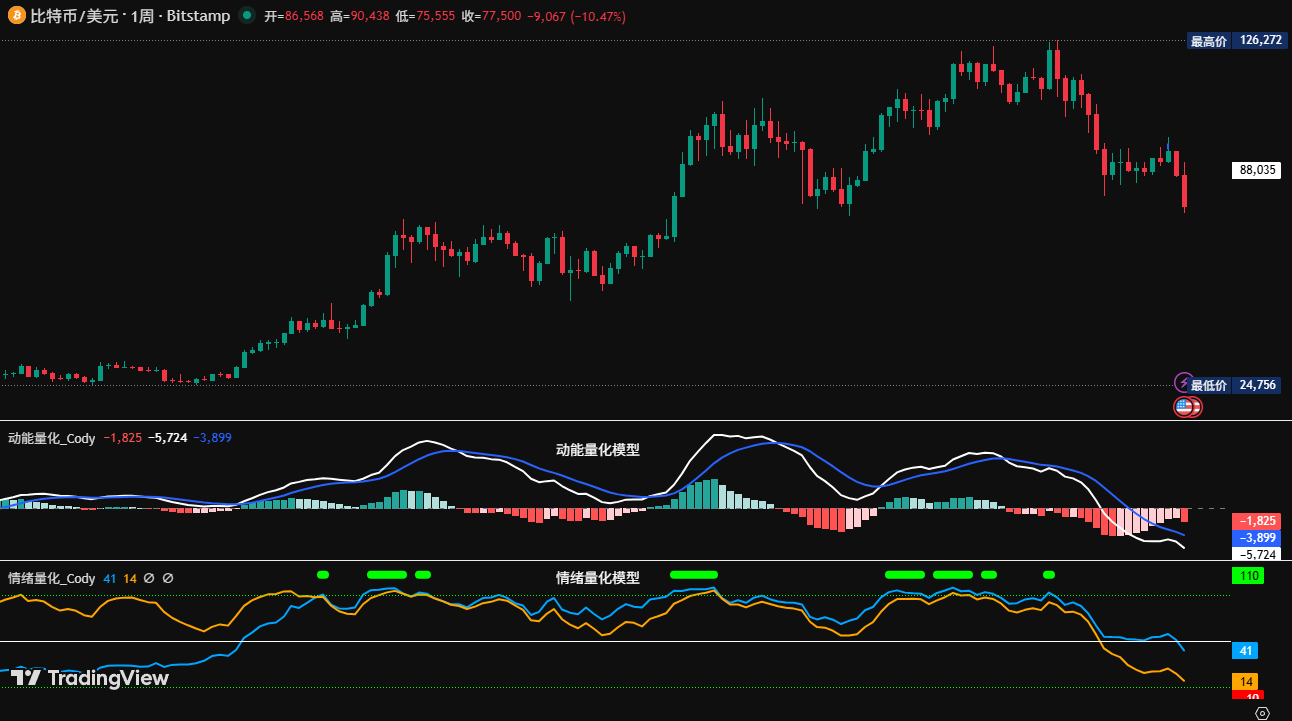The height and width of the screenshot is (721, 1292).
Task: Click the 最高价 126,272 price label
Action: click(x=1236, y=41)
